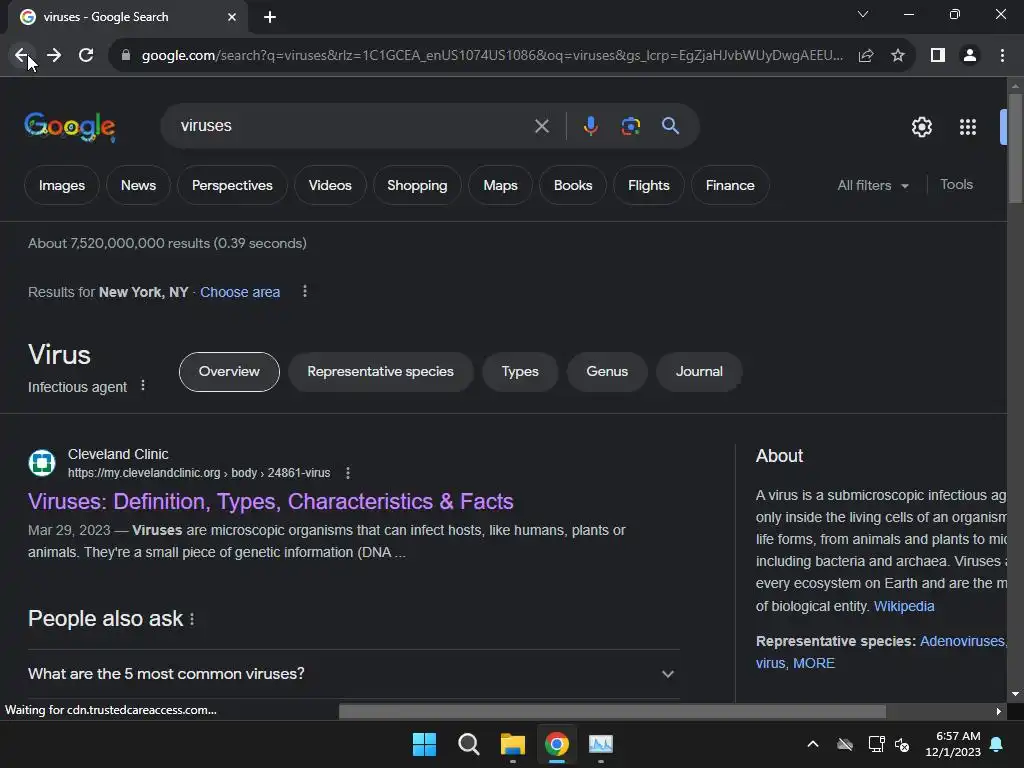Image resolution: width=1024 pixels, height=768 pixels.
Task: Open search Tools options
Action: 956,185
